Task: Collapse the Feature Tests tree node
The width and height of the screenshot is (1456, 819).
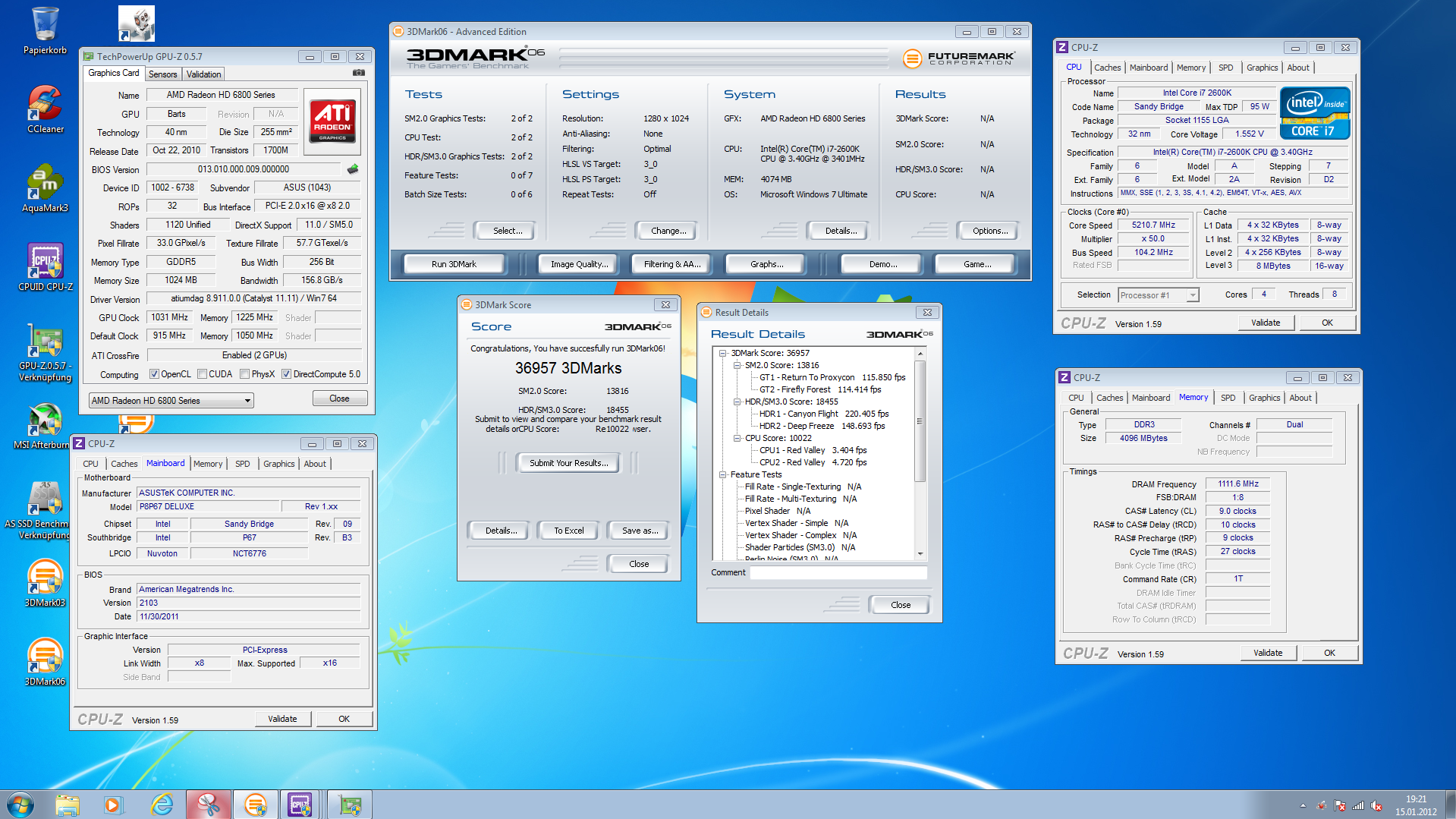Action: click(723, 474)
